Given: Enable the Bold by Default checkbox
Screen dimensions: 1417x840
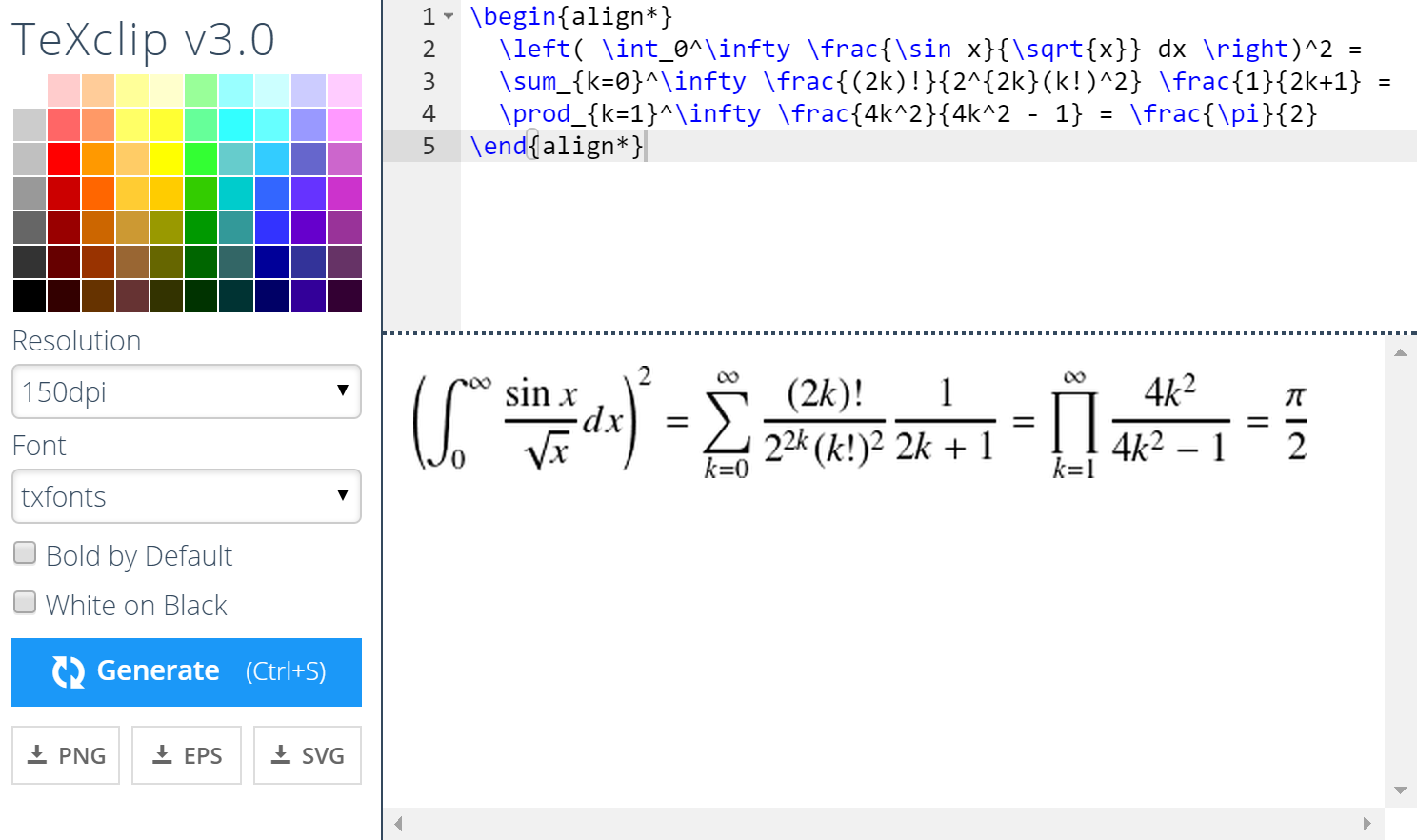Looking at the screenshot, I should [x=25, y=553].
